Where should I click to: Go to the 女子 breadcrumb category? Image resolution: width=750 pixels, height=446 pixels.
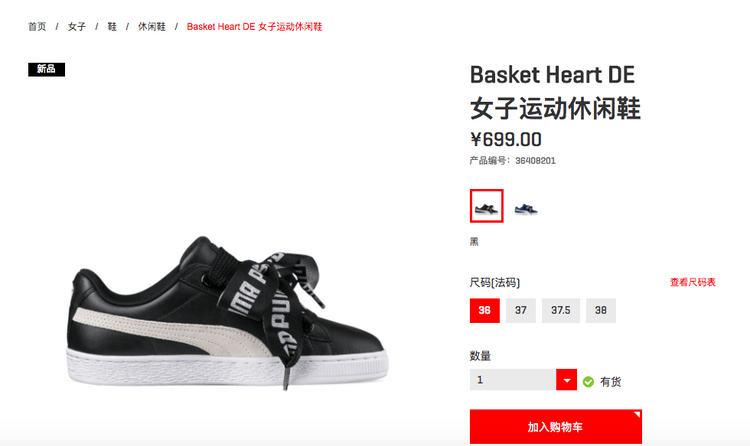tap(77, 27)
